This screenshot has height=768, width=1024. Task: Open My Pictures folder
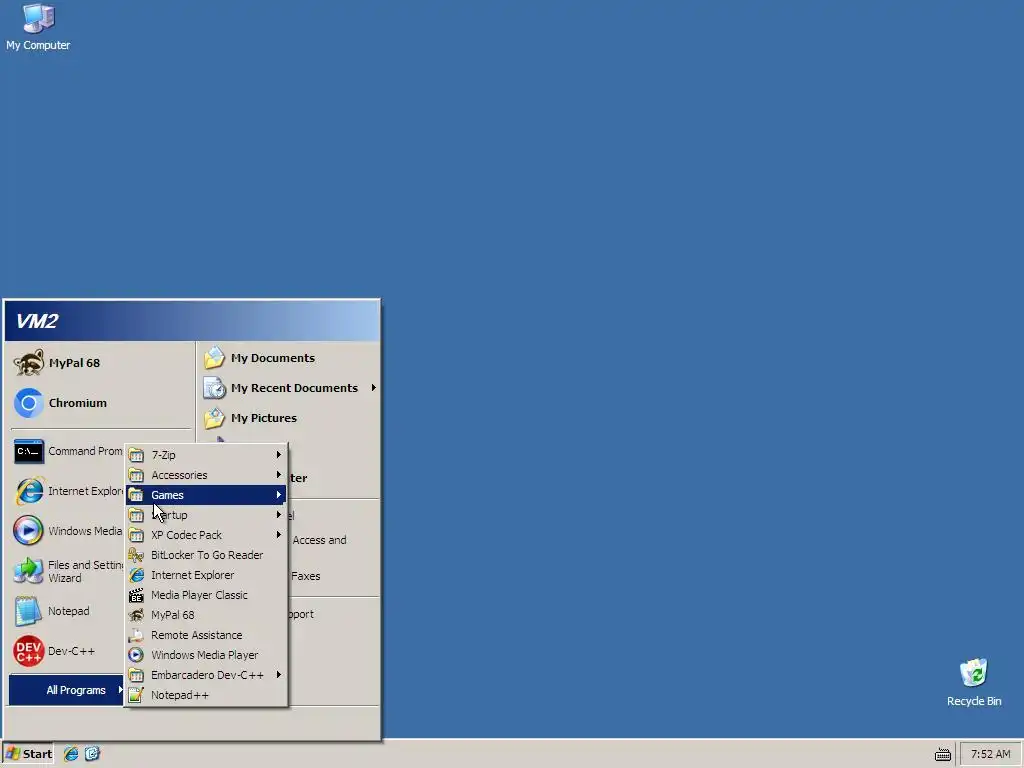[x=289, y=418]
